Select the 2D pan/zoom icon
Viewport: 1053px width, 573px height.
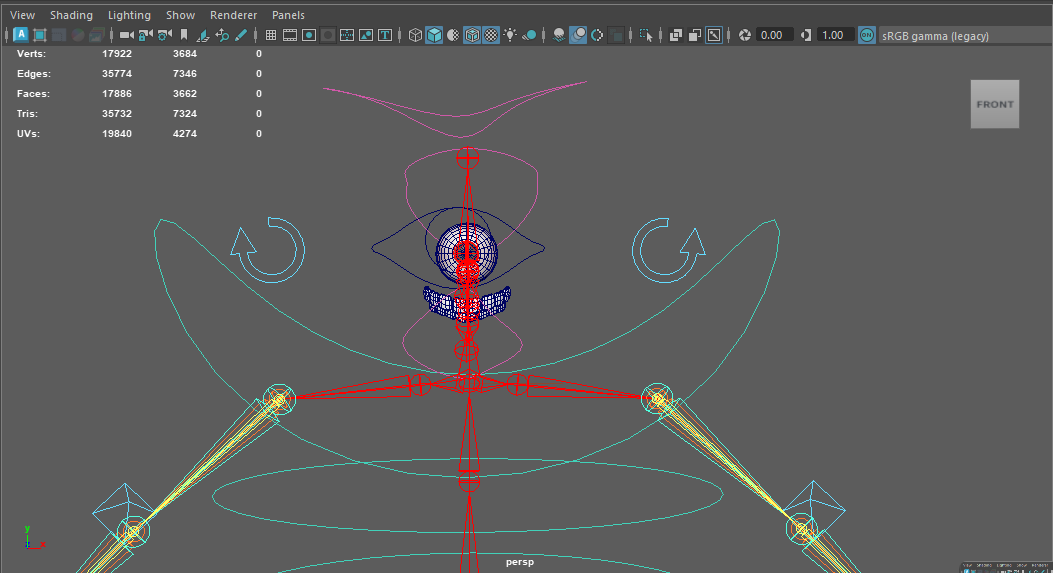(x=222, y=35)
